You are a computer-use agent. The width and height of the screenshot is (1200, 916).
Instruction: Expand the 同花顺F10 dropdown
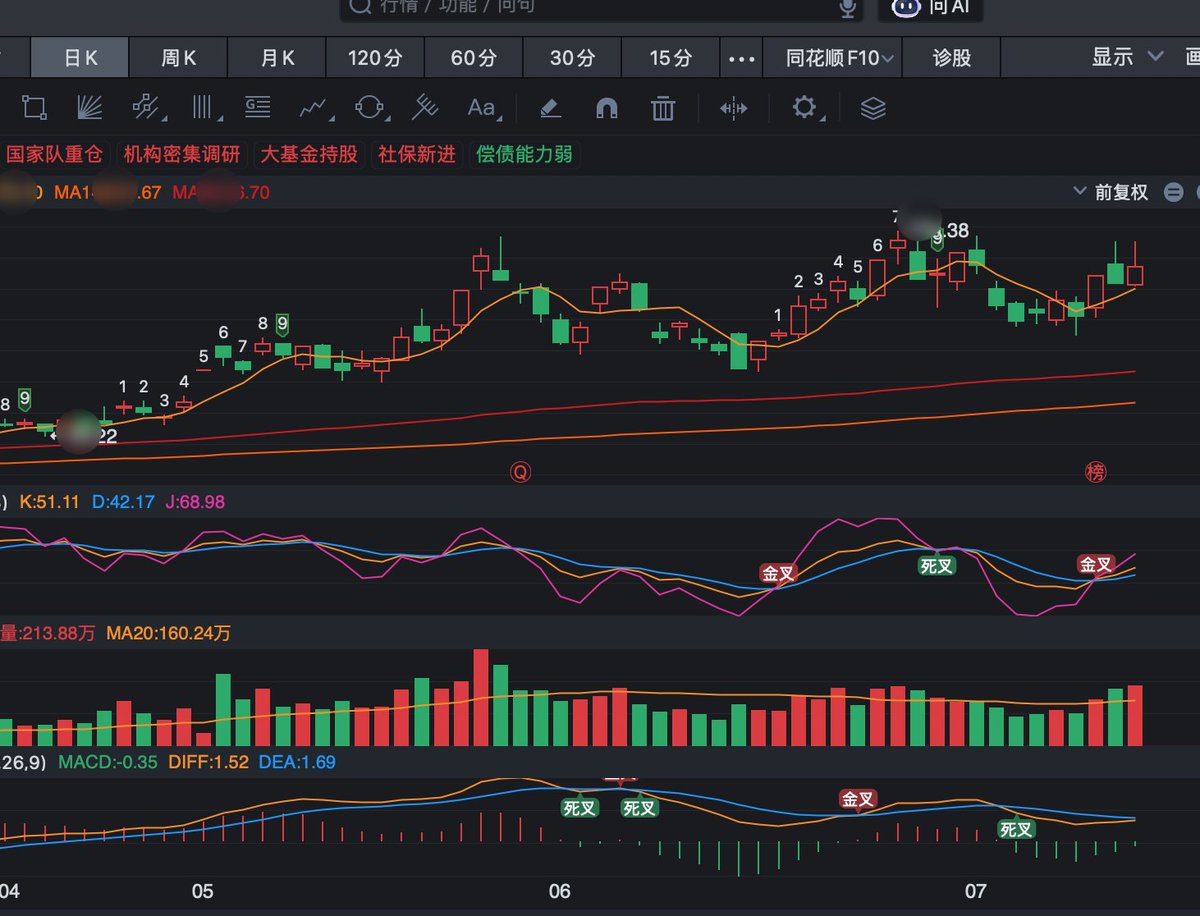pyautogui.click(x=841, y=58)
